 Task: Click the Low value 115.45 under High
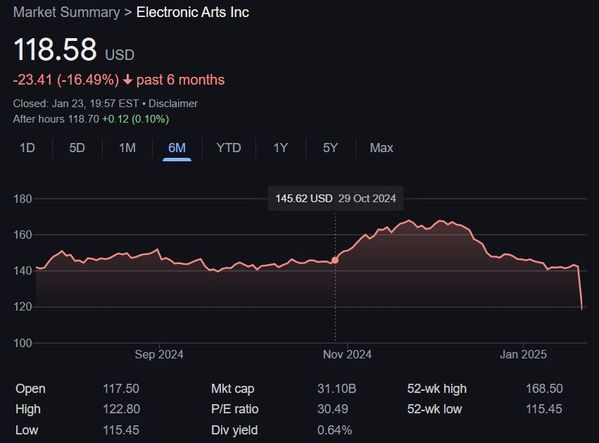121,430
